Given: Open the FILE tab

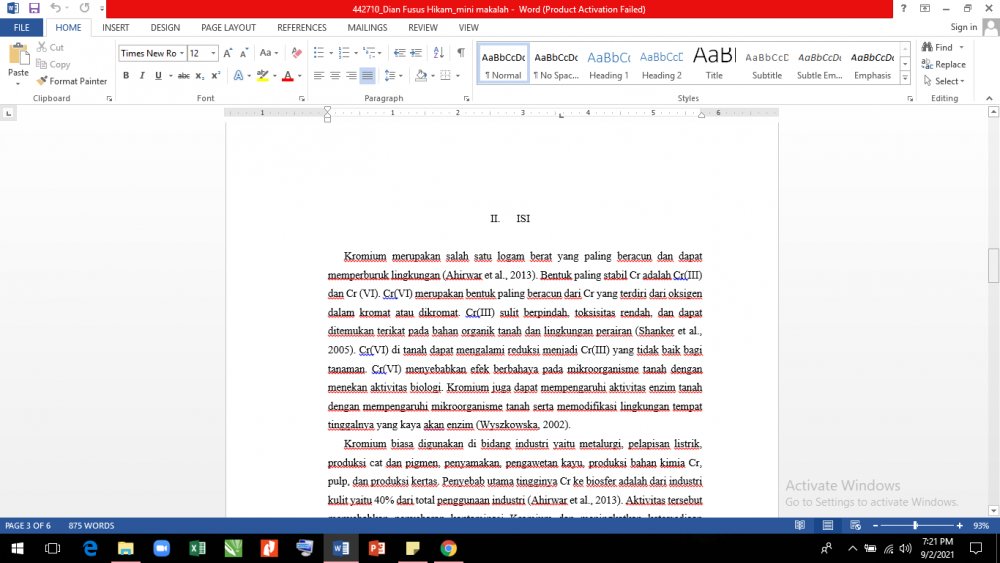Looking at the screenshot, I should [22, 27].
